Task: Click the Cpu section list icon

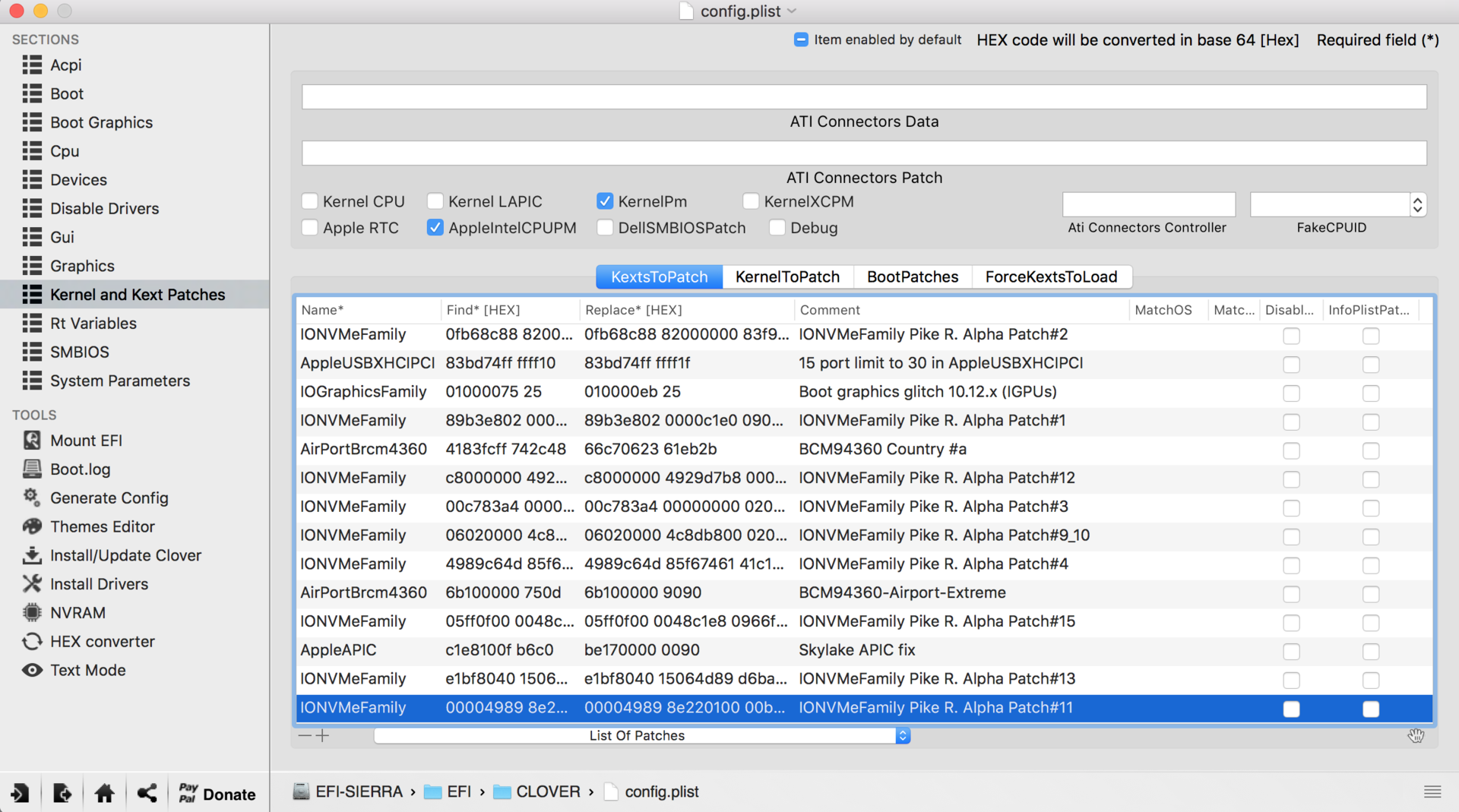Action: (32, 151)
